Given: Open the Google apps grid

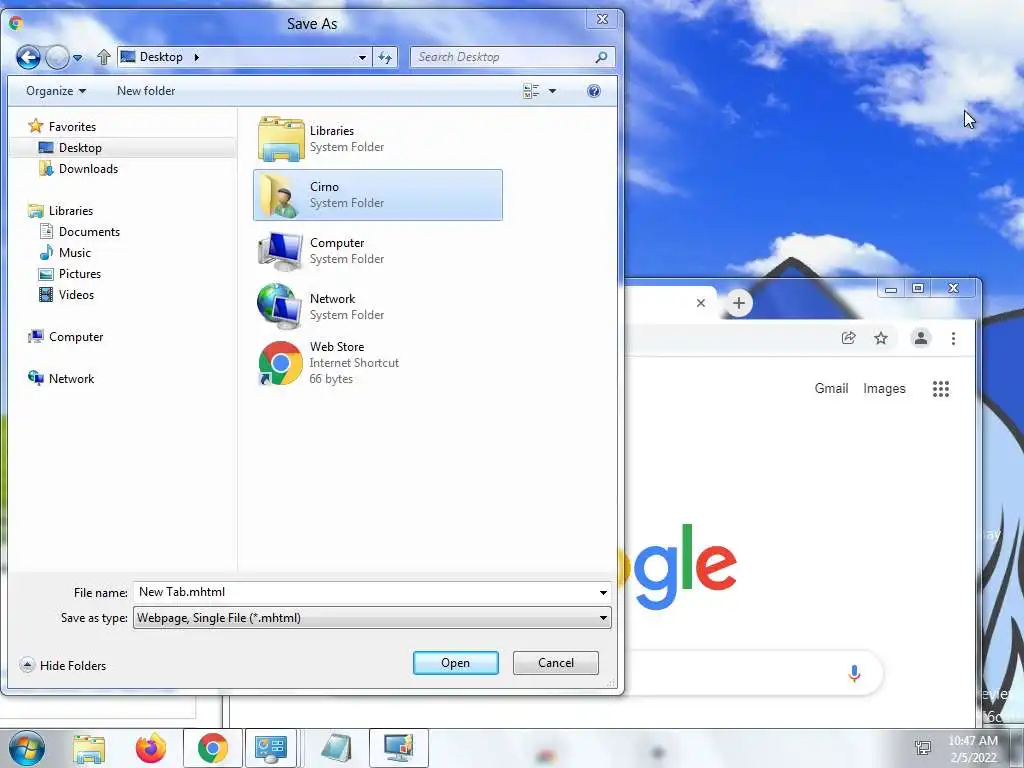Looking at the screenshot, I should click(x=941, y=389).
